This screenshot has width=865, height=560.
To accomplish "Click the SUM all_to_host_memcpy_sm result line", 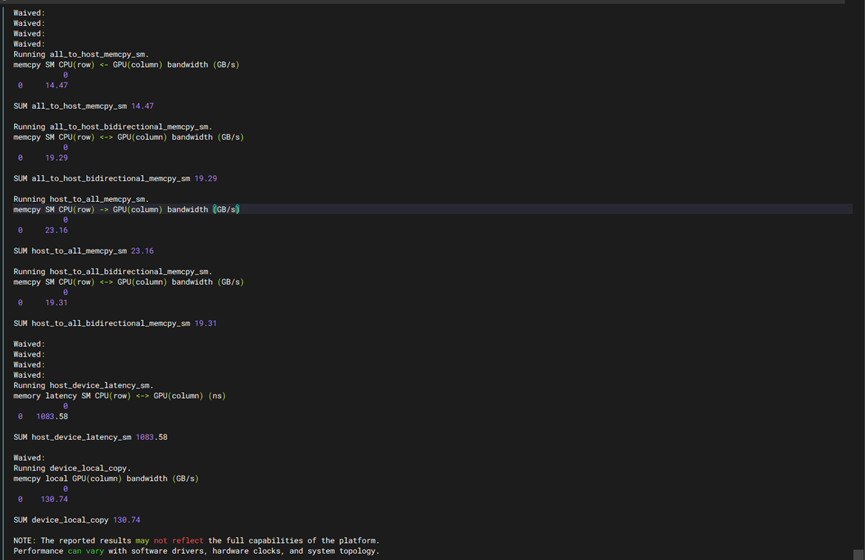I will [83, 106].
